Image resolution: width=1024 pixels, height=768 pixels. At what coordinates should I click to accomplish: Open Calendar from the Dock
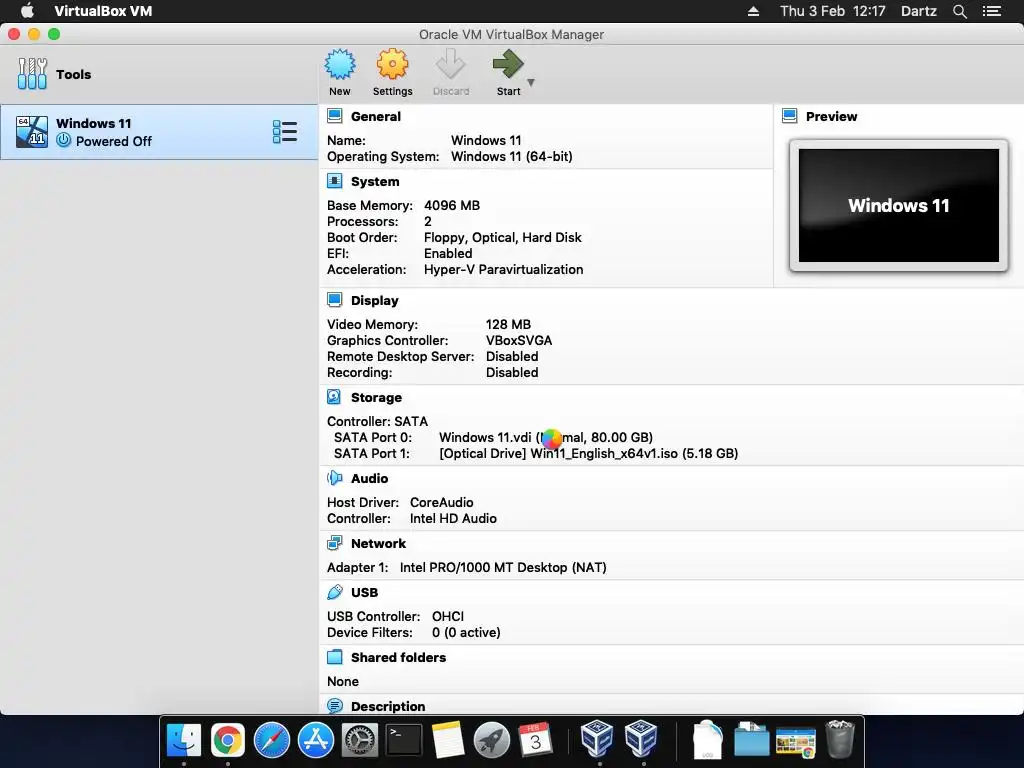[536, 740]
